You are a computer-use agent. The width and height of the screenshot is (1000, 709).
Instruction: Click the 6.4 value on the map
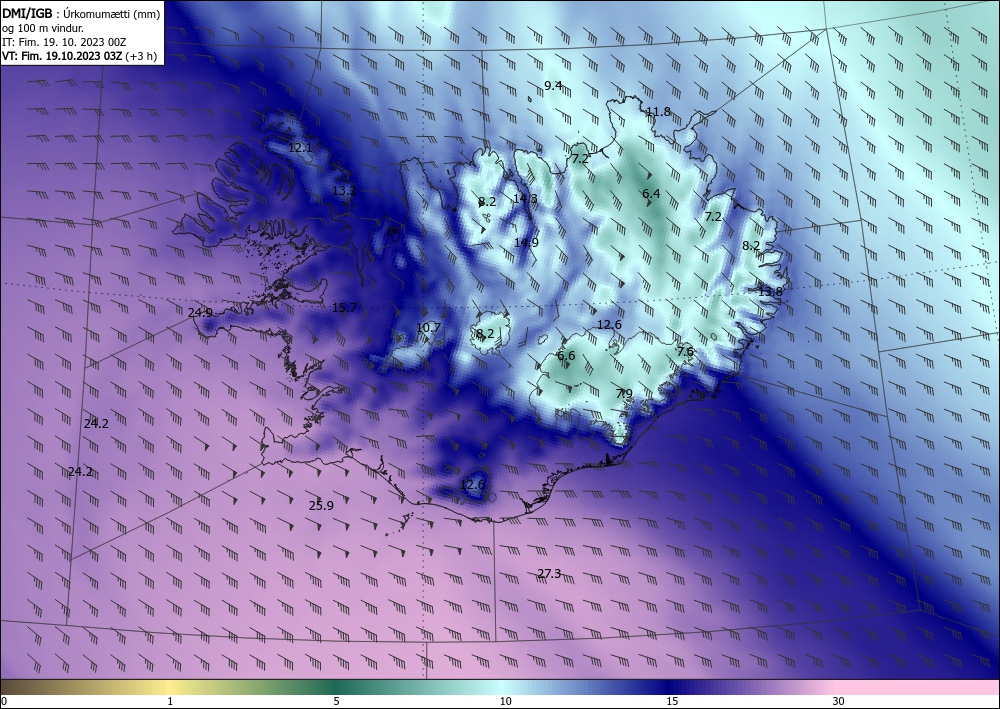click(651, 194)
